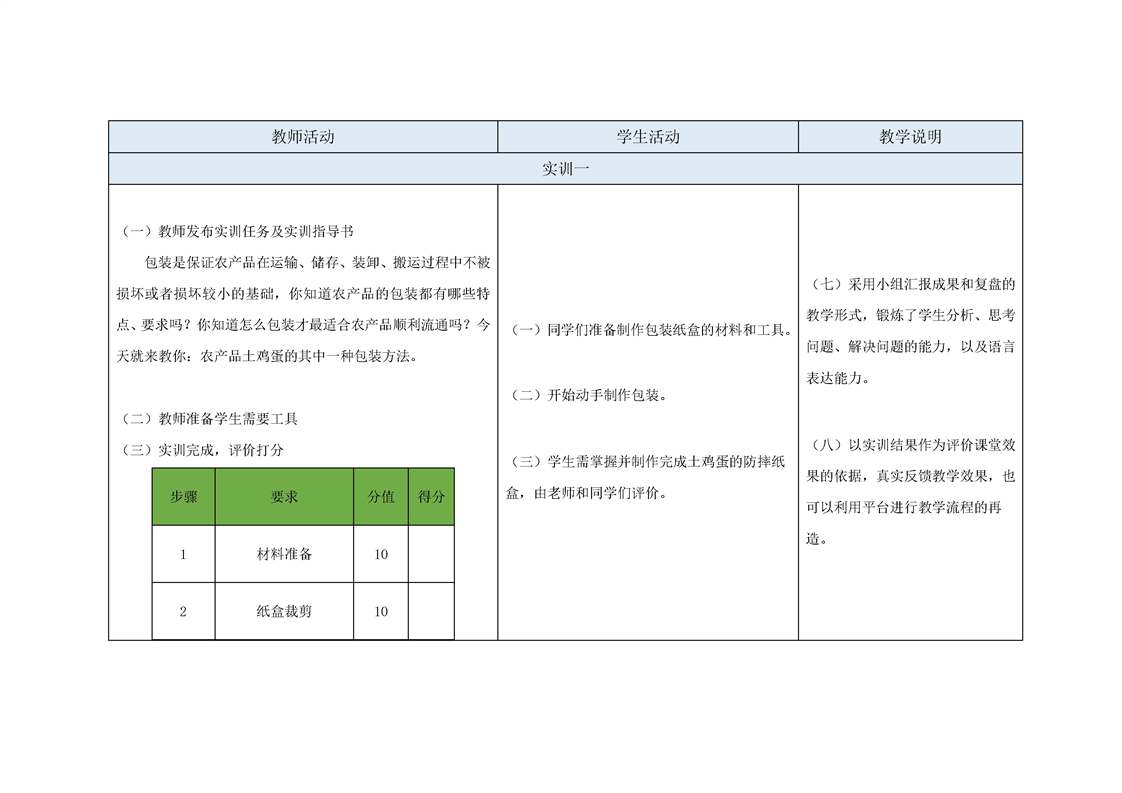The image size is (1122, 793).
Task: Click the paragraph （七）采用小组汇报成果和复盘
Action: 910,331
